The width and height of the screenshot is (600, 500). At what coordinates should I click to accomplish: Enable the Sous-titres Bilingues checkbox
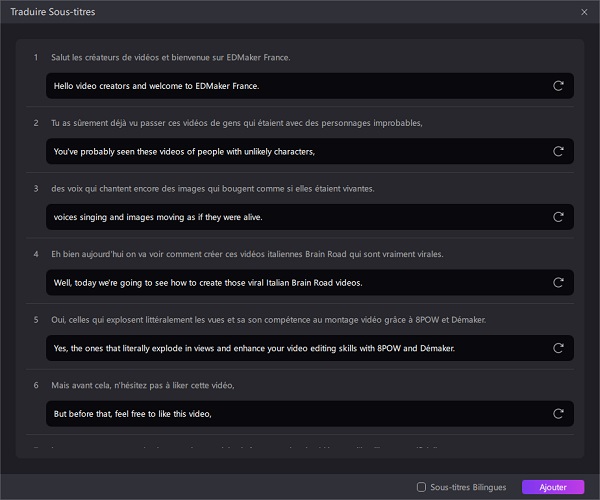click(x=421, y=487)
